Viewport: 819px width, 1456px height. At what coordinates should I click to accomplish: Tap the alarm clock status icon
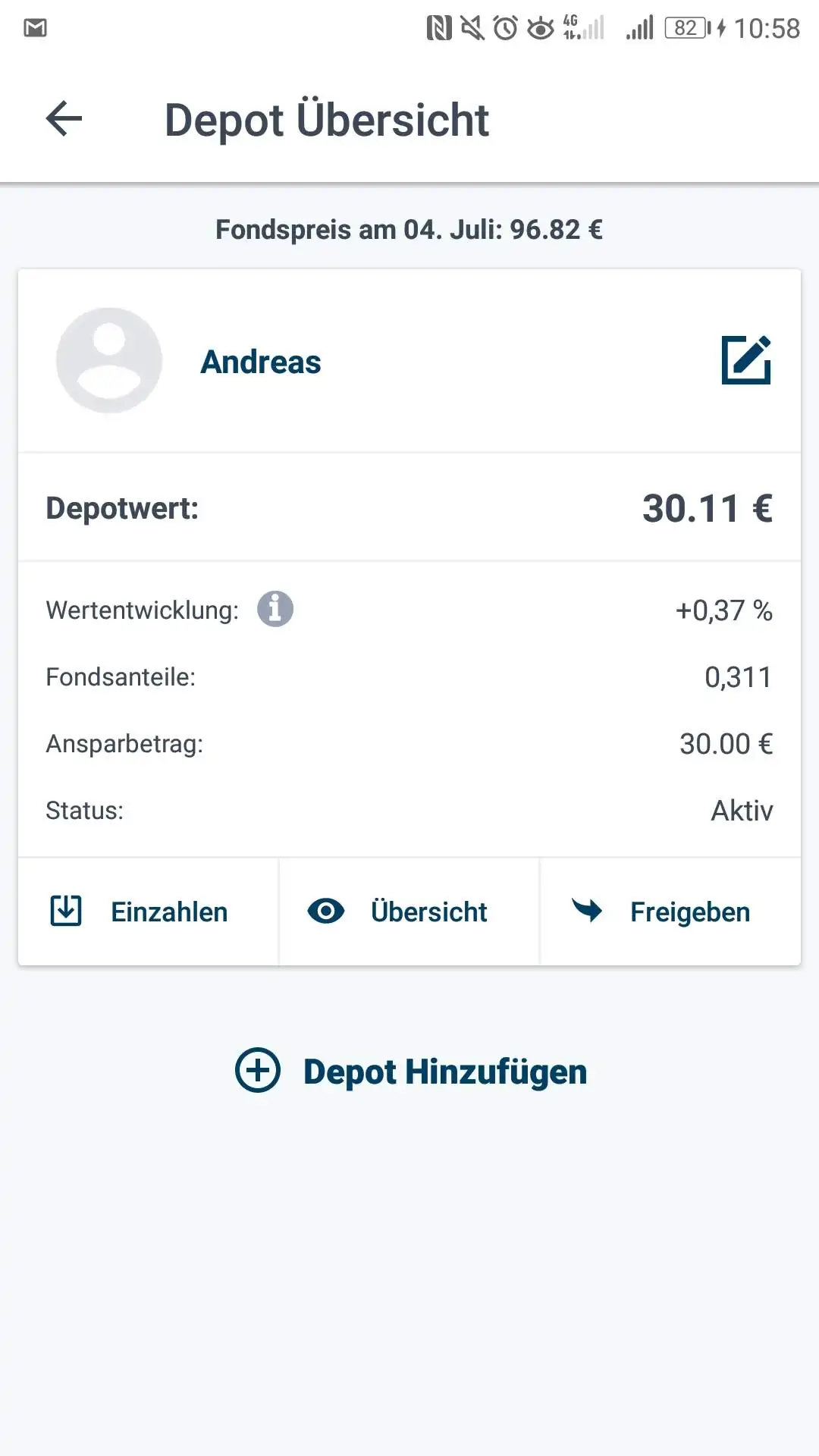point(505,28)
